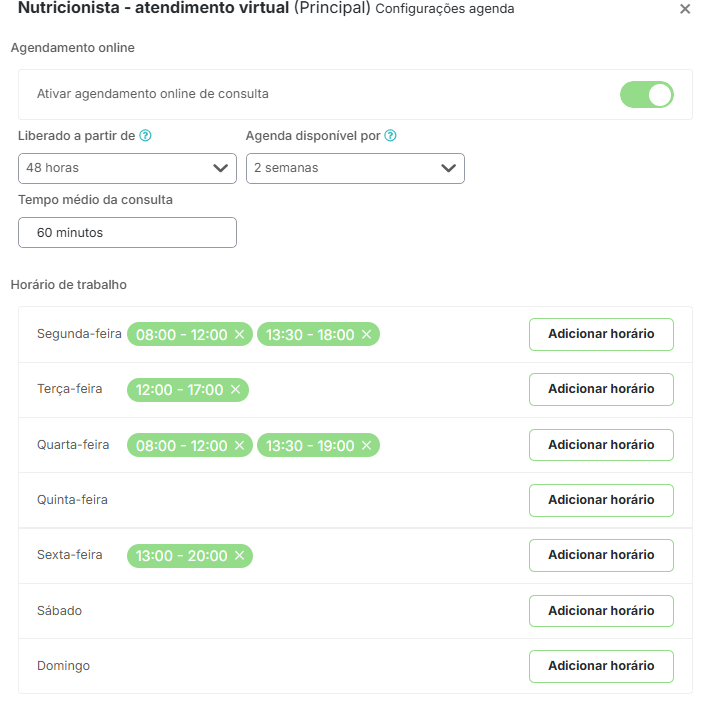This screenshot has width=705, height=705.
Task: Remove Monday 13:30 - 18:00 time slot
Action: [366, 335]
